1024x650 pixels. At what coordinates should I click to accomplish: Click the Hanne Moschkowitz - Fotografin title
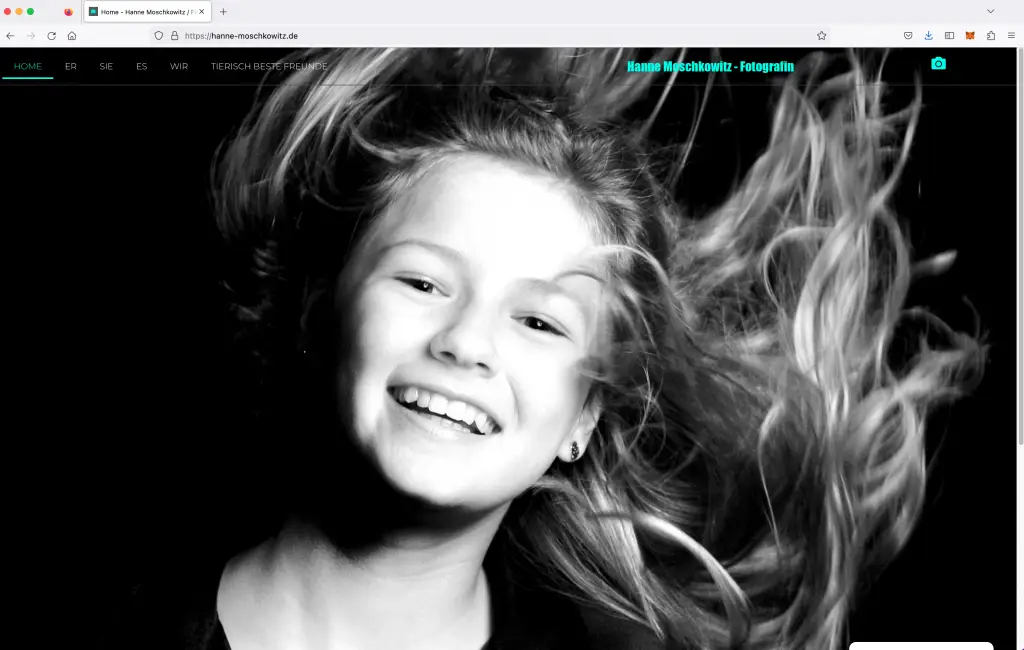710,67
